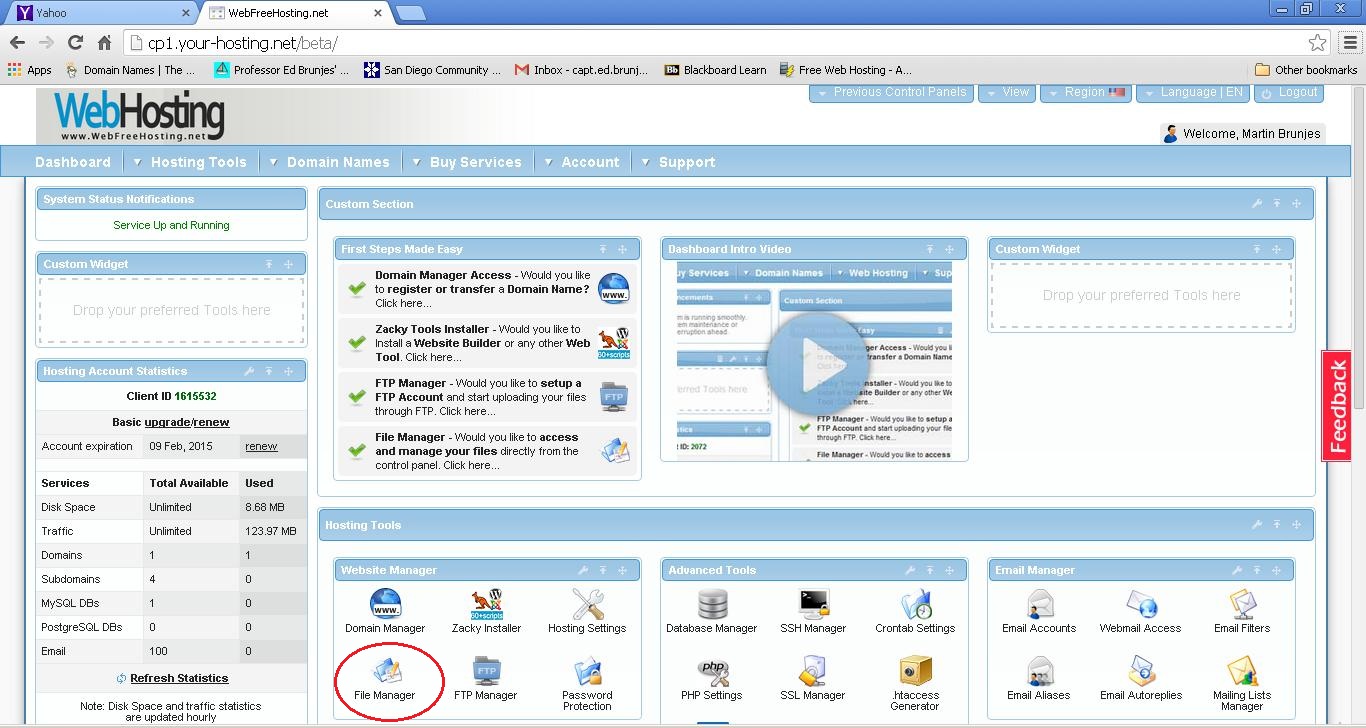1366x728 pixels.
Task: Open Email Filters
Action: tap(1242, 604)
